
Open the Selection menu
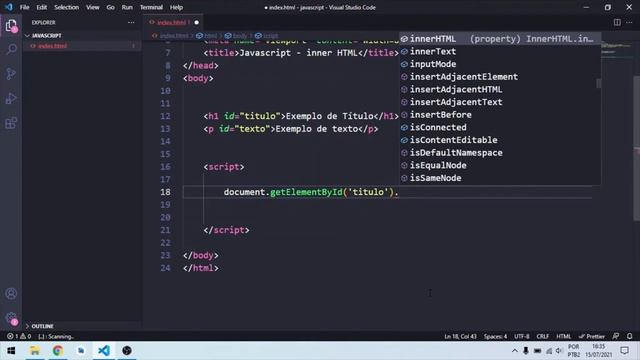67,7
